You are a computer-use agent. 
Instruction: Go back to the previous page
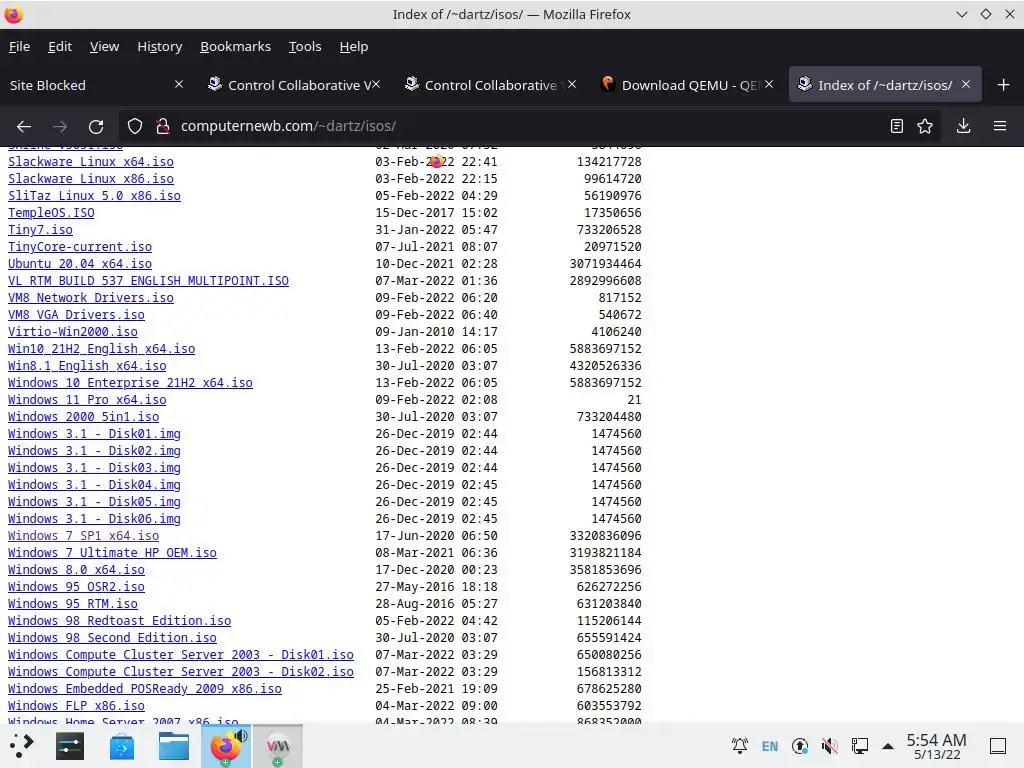24,126
